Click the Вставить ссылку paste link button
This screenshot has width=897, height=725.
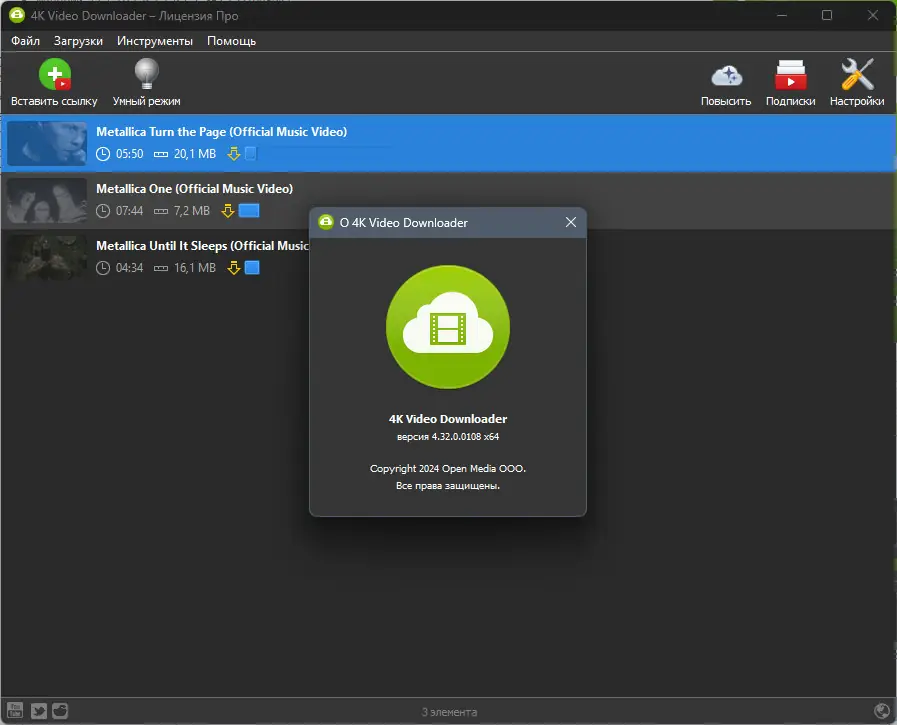click(x=54, y=82)
